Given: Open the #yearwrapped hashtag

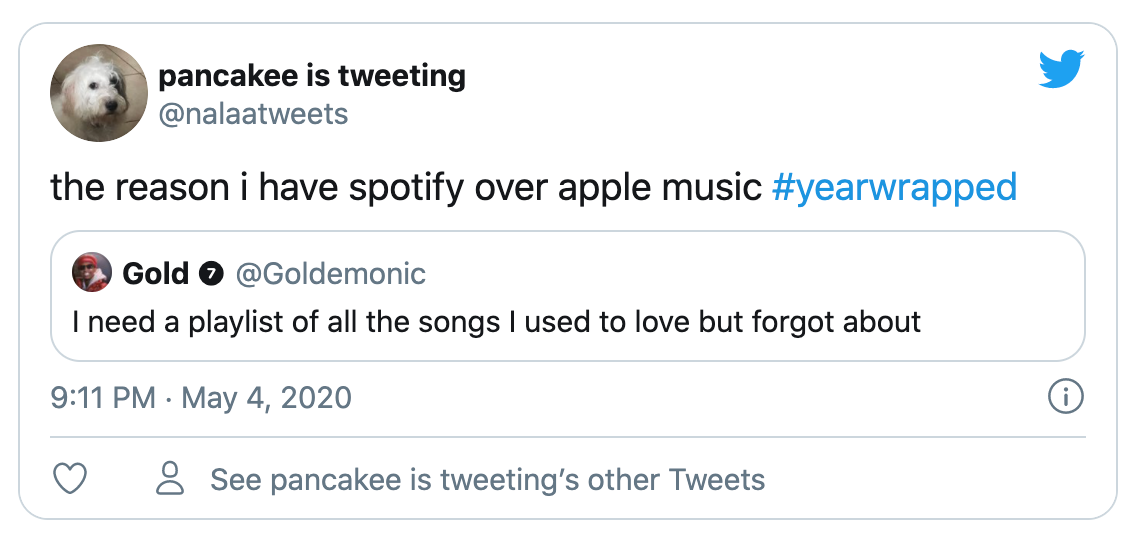Looking at the screenshot, I should click(x=894, y=187).
